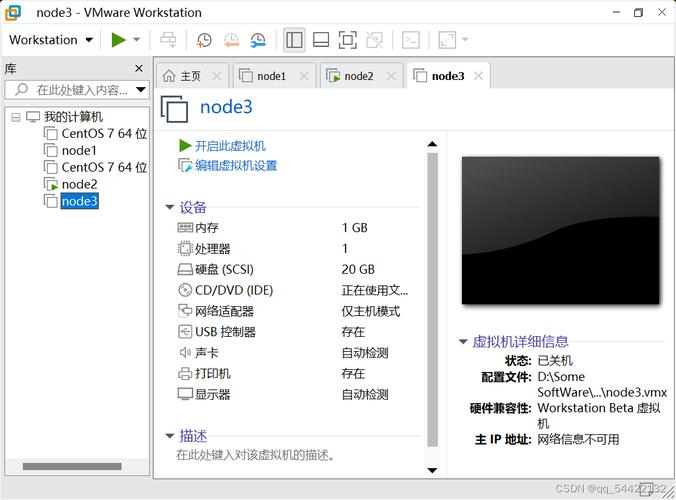The height and width of the screenshot is (500, 676).
Task: Collapse the 描述 section
Action: click(169, 436)
